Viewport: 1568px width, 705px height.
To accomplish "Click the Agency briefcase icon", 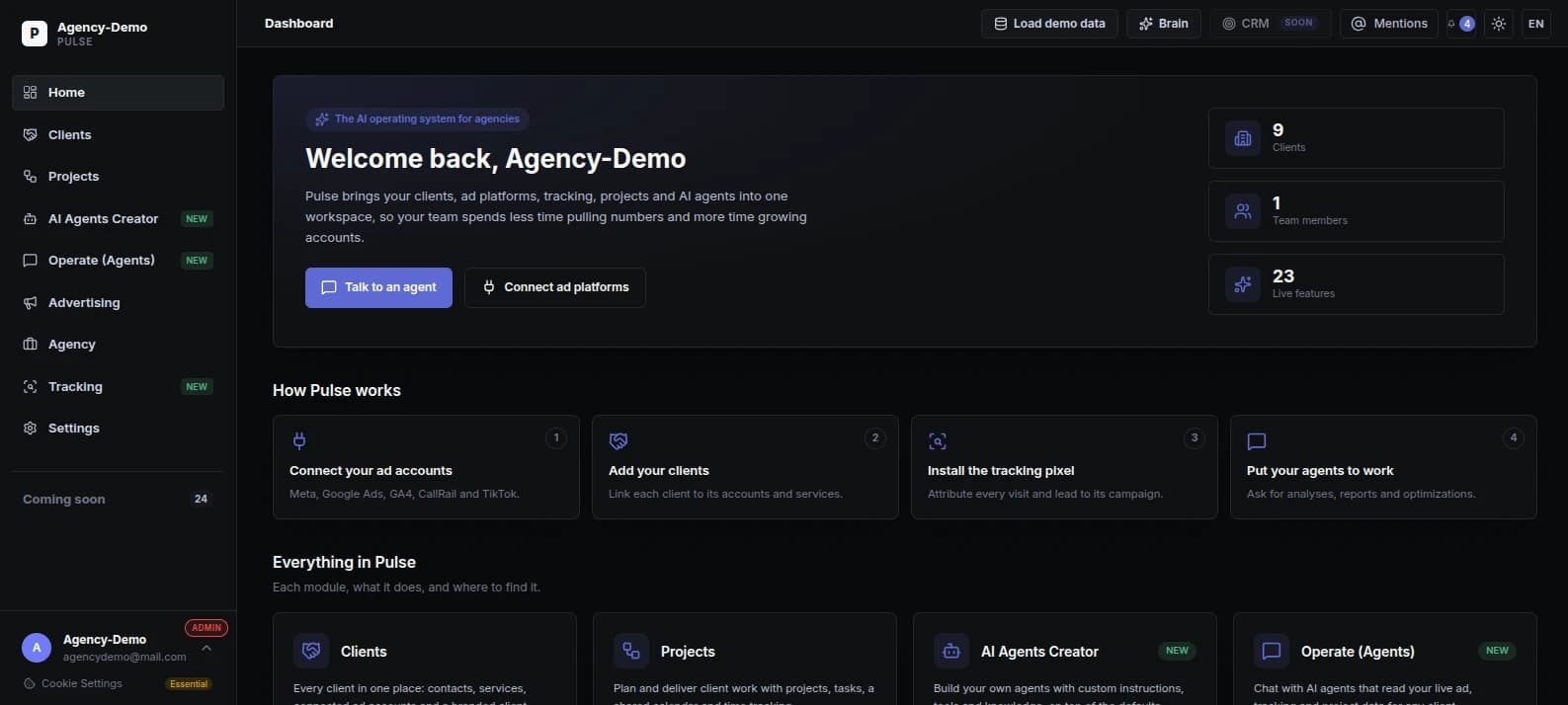I will [30, 344].
